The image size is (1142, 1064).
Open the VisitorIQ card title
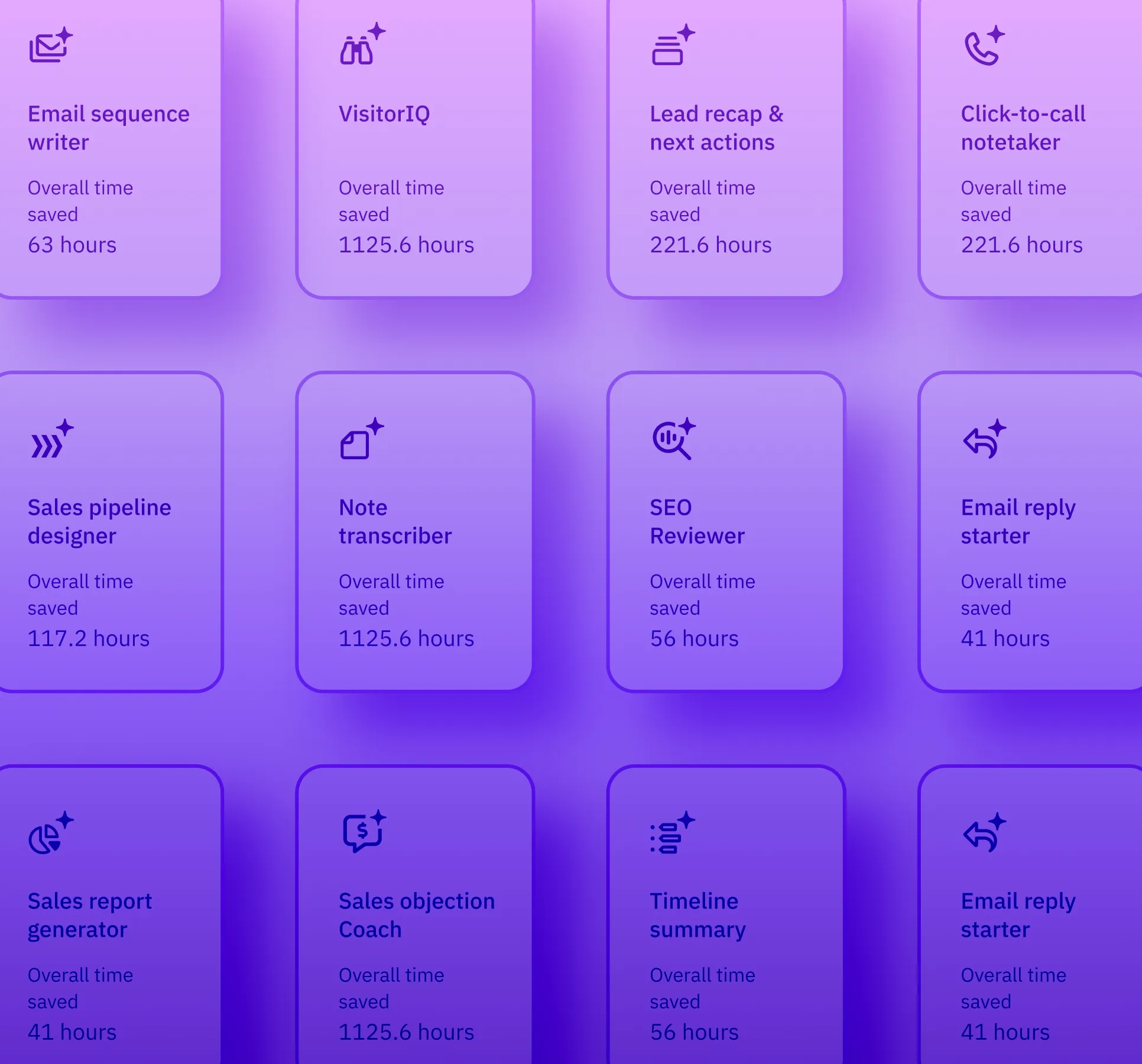384,113
